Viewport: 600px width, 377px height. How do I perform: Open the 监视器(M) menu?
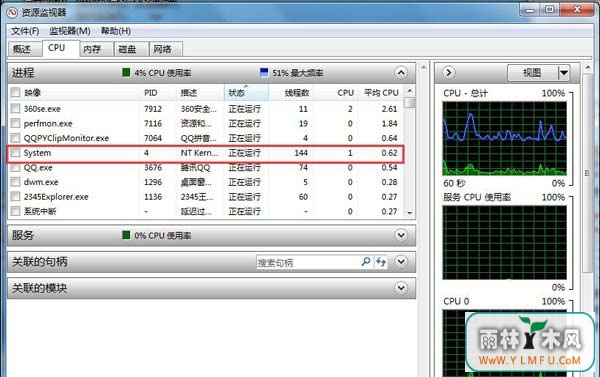coord(70,31)
